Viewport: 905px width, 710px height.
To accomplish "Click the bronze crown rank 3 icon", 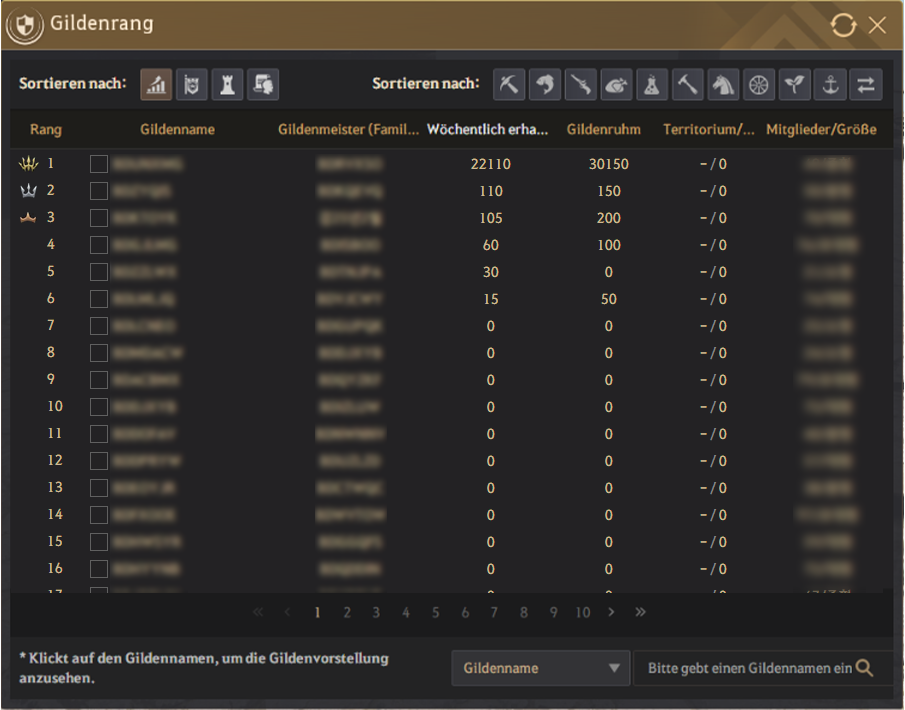I will (x=28, y=218).
